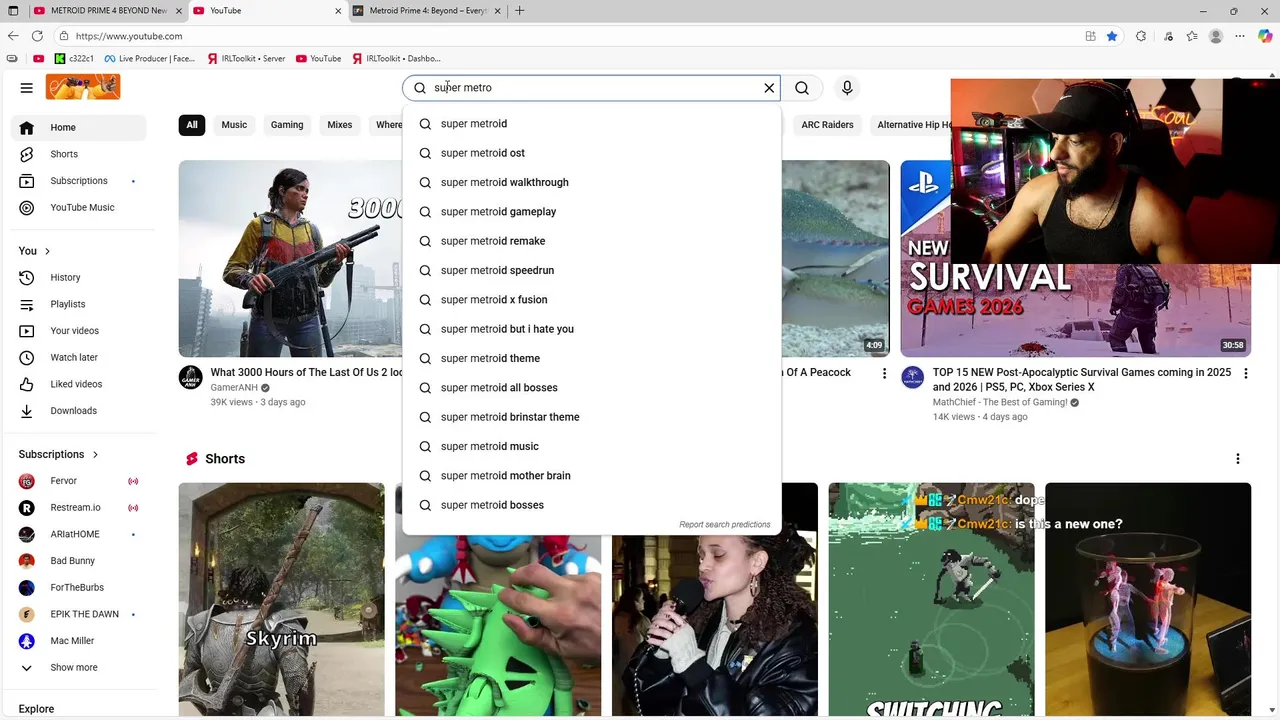Select 'super metroid mother brain' suggestion
The height and width of the screenshot is (720, 1280).
point(592,476)
